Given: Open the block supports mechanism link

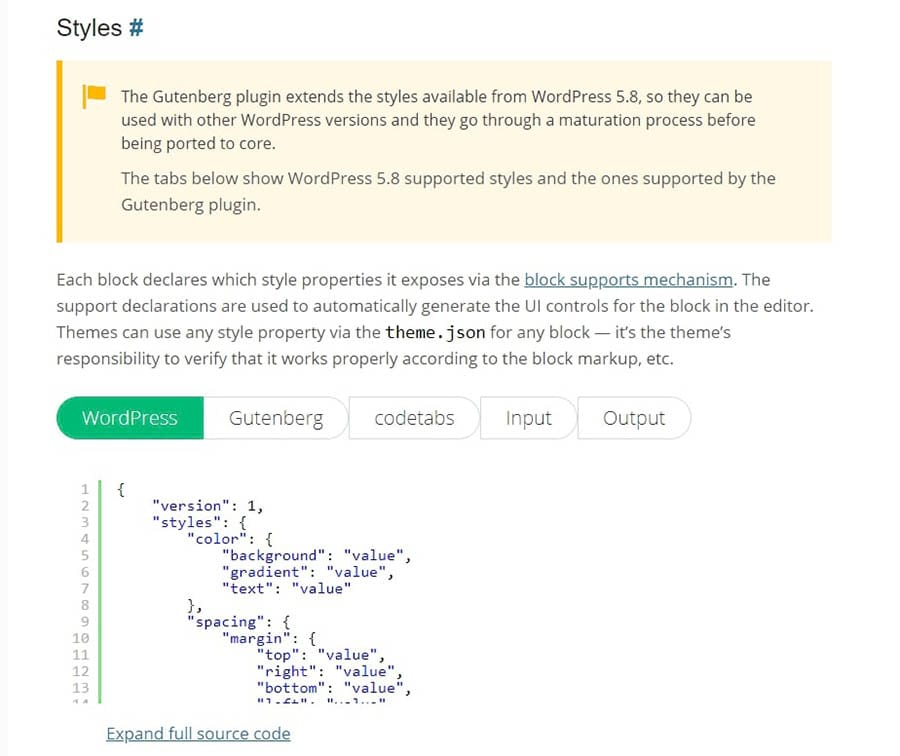Looking at the screenshot, I should click(628, 280).
